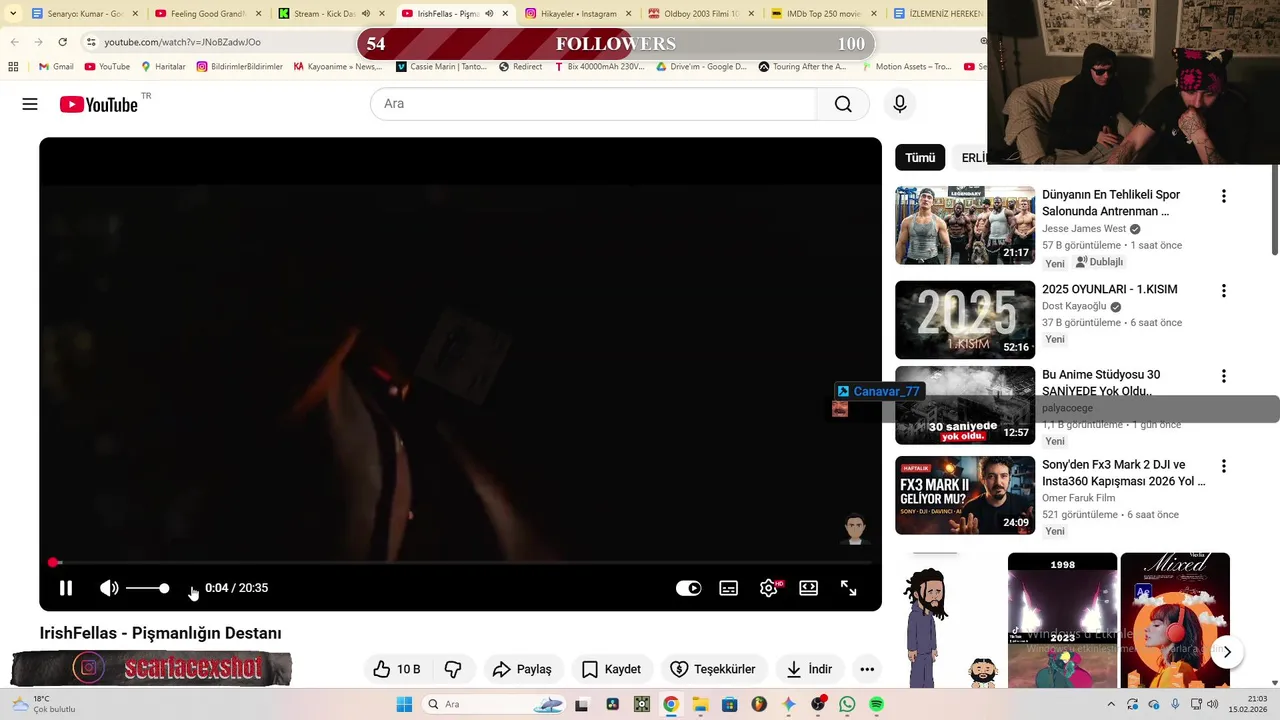Show hidden system tray icons
This screenshot has height=720, width=1280.
pos(1111,704)
